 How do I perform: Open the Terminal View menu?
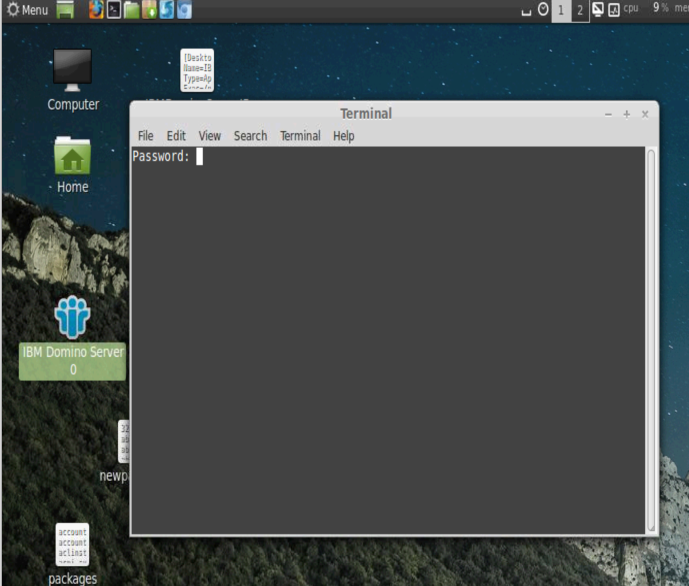tap(210, 136)
